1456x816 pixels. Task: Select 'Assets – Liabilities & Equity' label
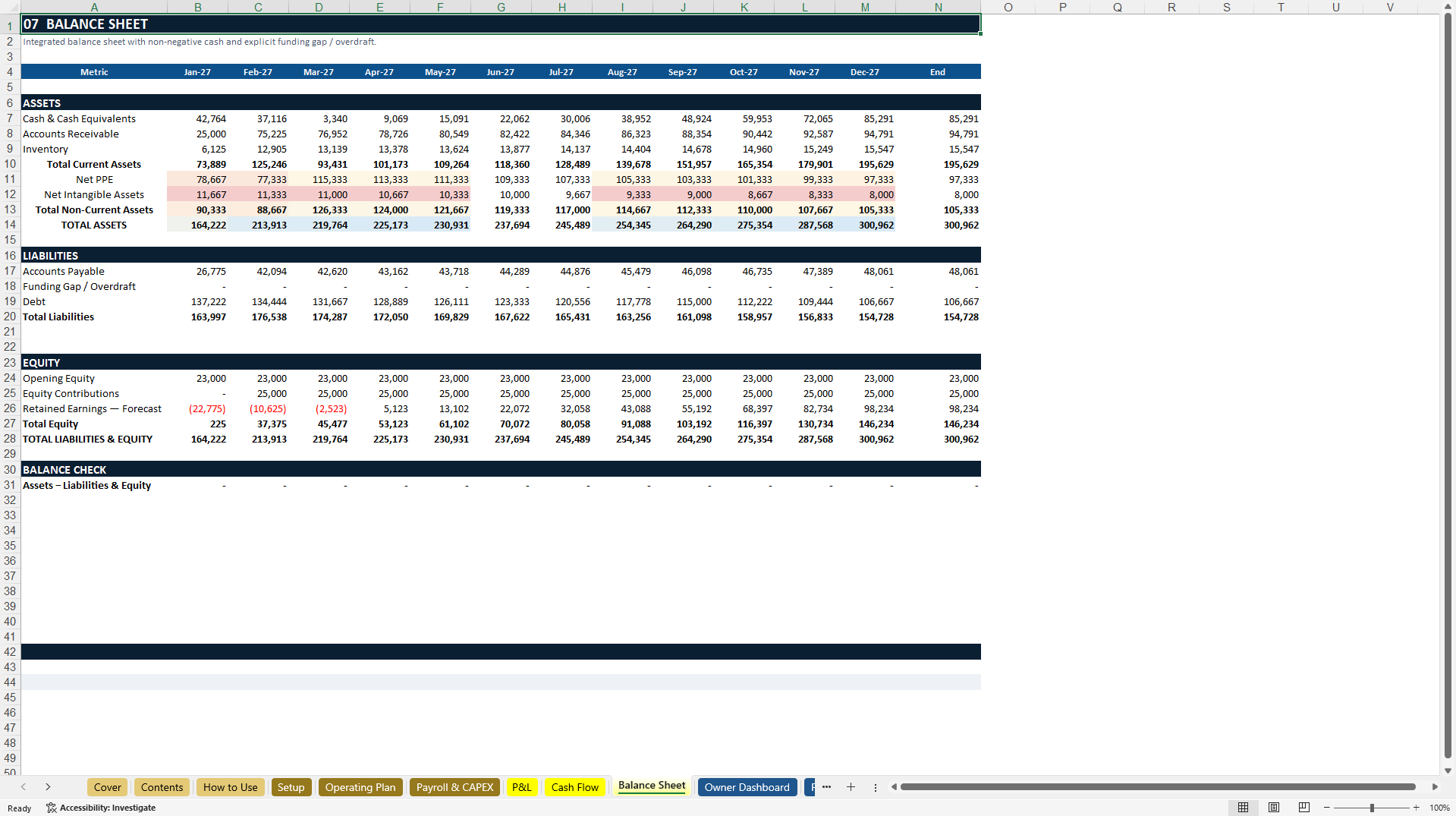point(86,485)
